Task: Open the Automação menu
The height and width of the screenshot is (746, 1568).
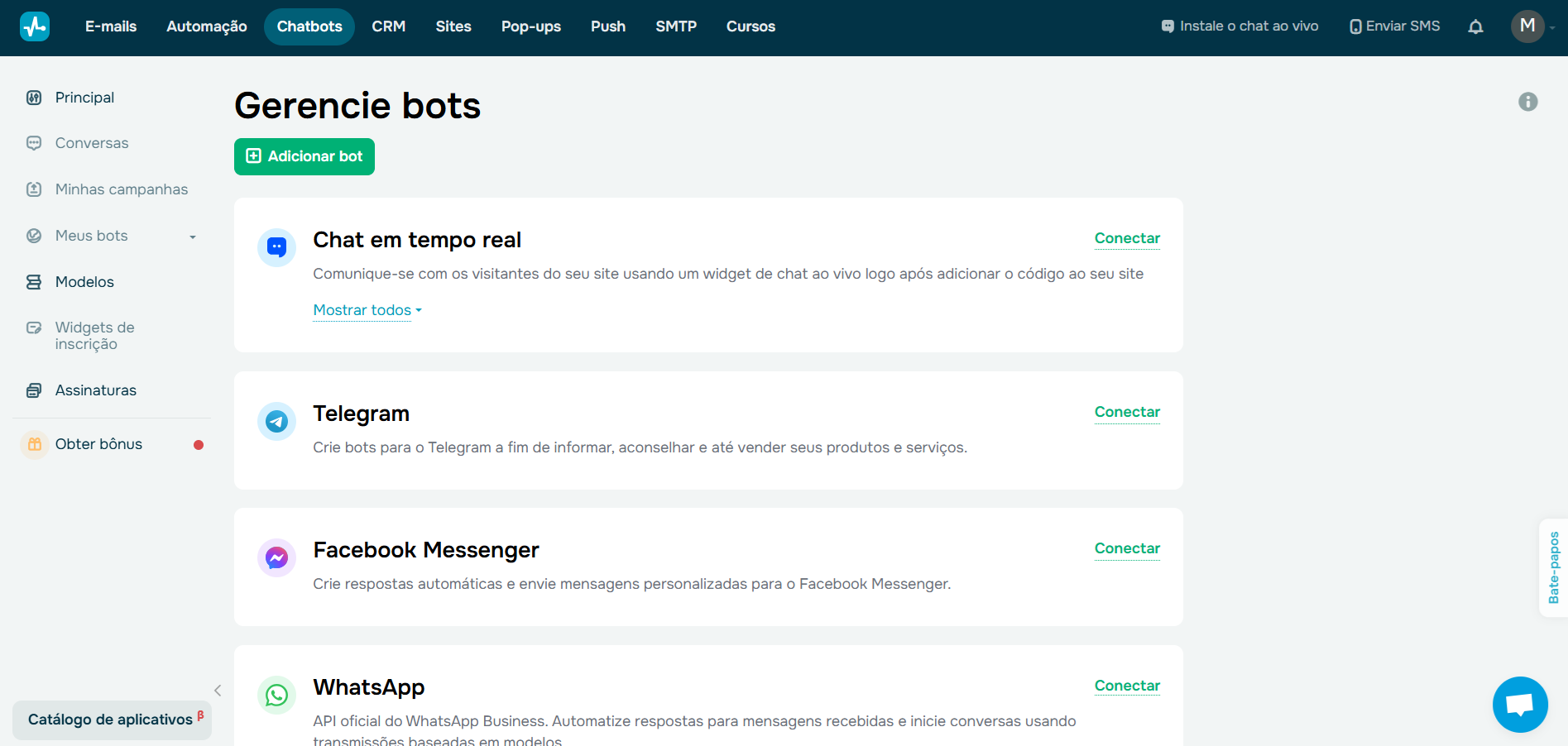Action: coord(206,26)
